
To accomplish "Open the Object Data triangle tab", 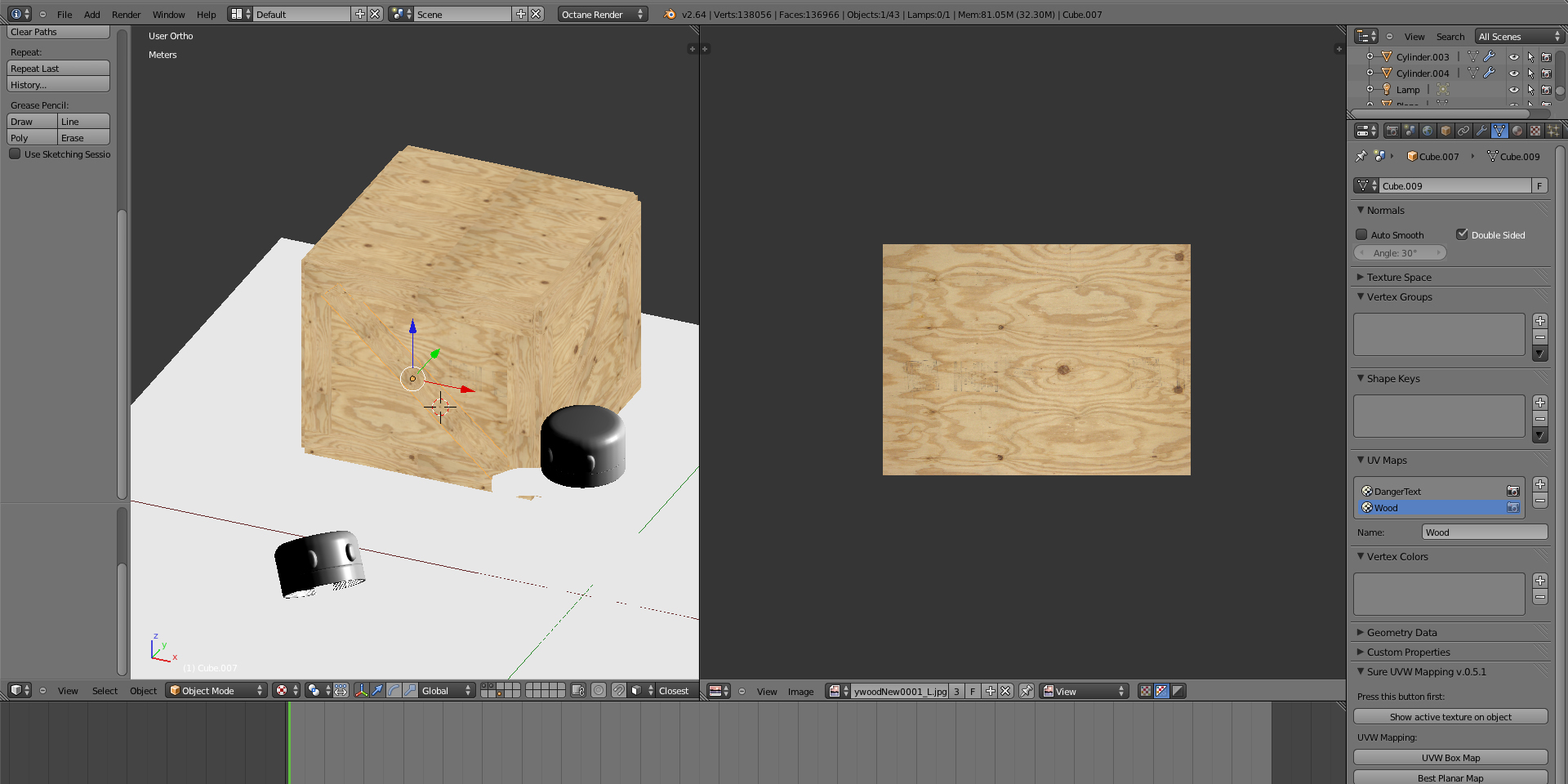I will (x=1499, y=131).
